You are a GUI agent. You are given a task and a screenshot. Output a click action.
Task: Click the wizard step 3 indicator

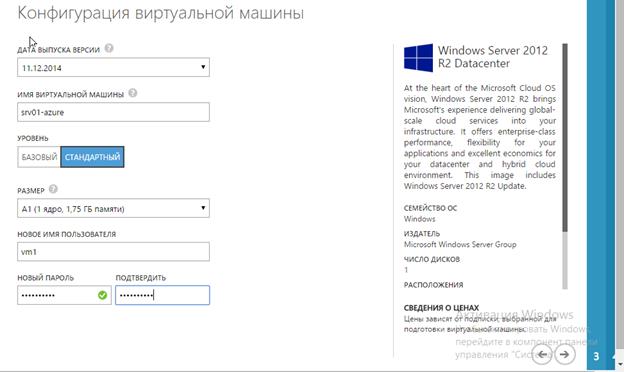596,356
